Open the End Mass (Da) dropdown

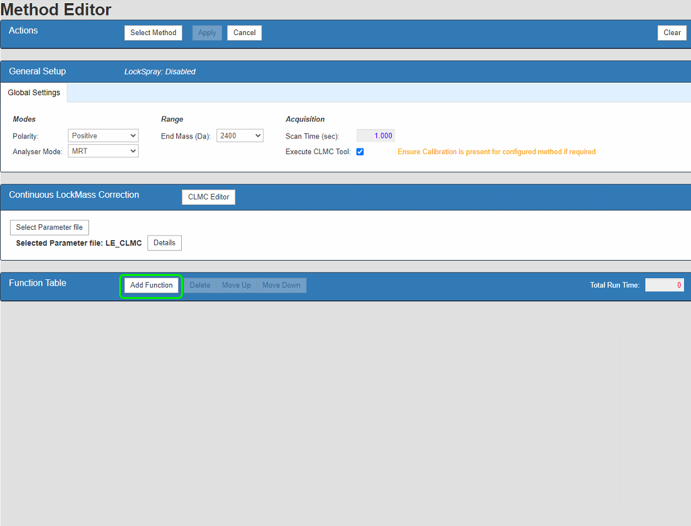pos(240,135)
